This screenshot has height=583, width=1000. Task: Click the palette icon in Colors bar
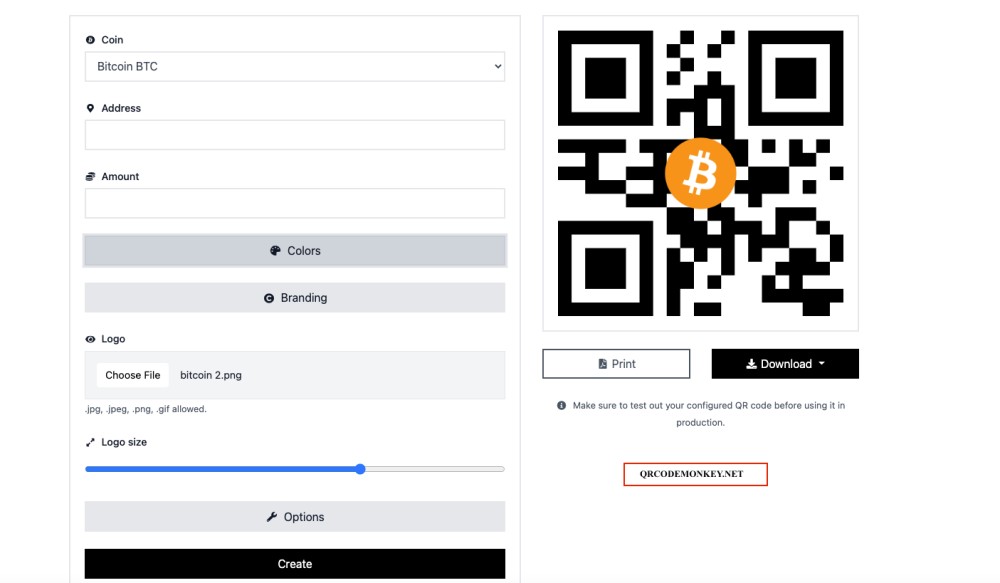275,251
